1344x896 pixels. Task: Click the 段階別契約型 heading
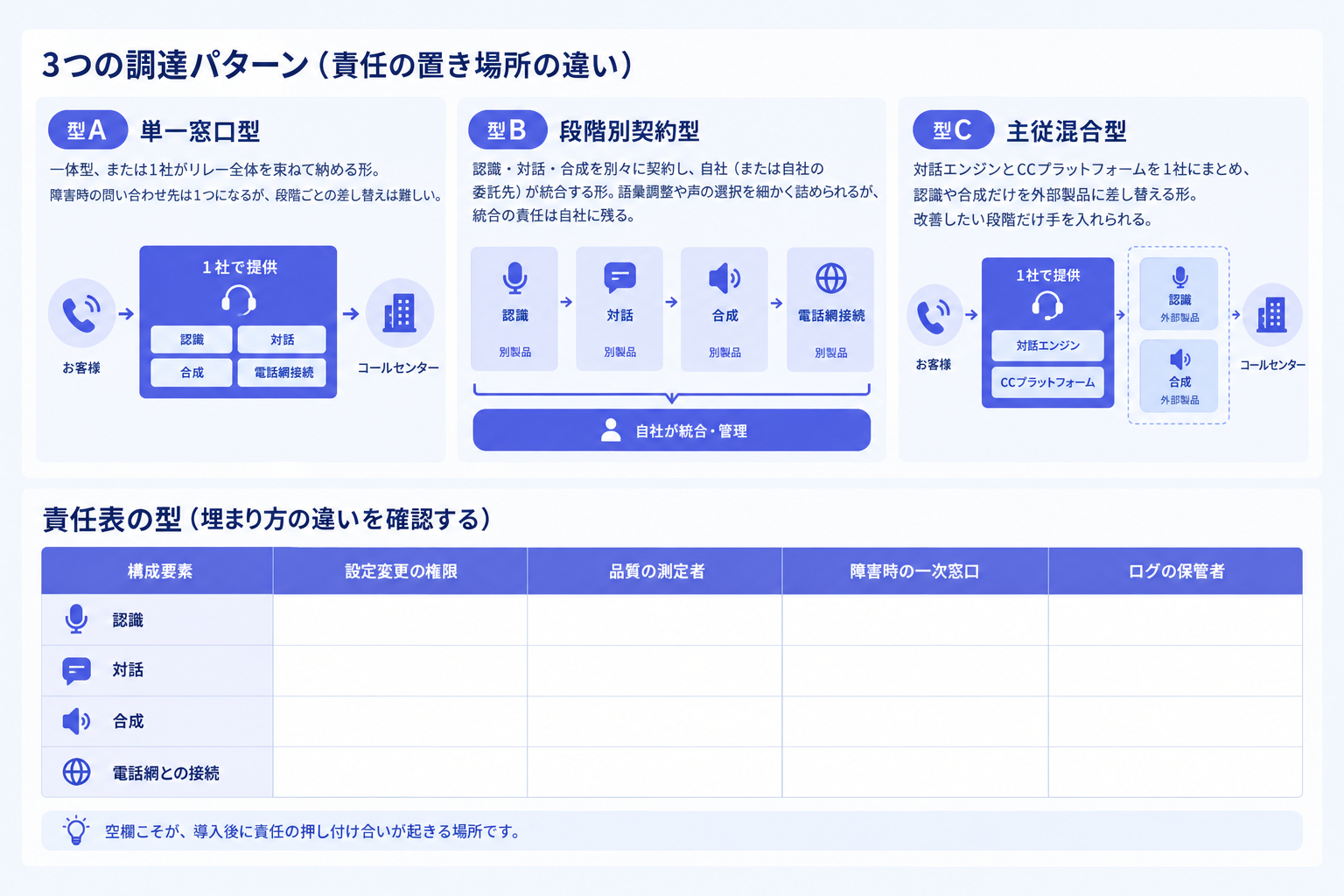coord(629,131)
